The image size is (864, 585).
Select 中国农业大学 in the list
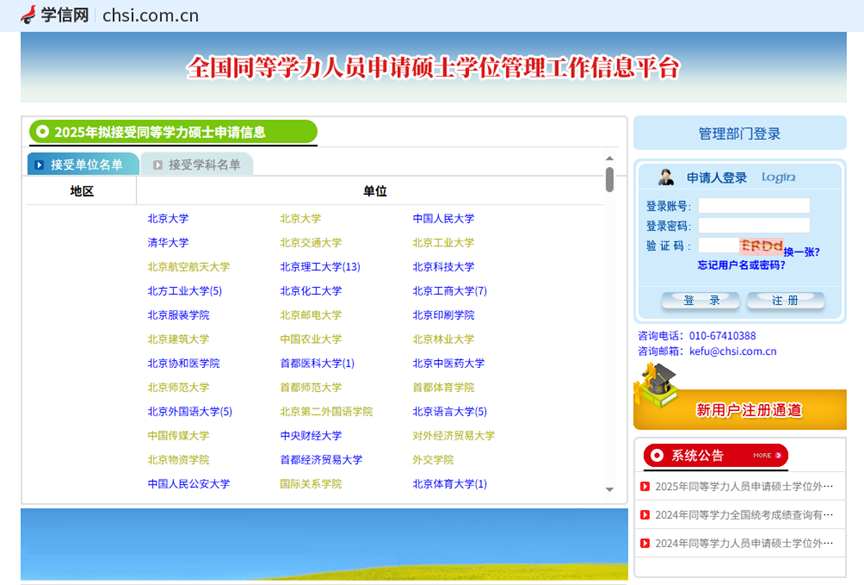(311, 340)
